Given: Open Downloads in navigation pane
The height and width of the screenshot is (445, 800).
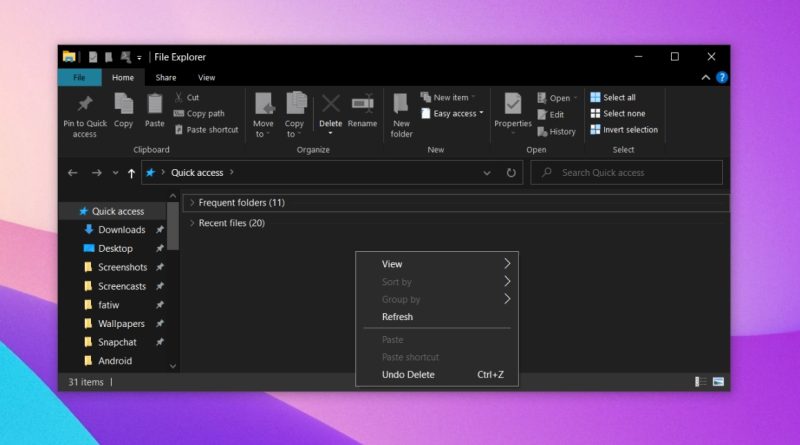Looking at the screenshot, I should 123,230.
